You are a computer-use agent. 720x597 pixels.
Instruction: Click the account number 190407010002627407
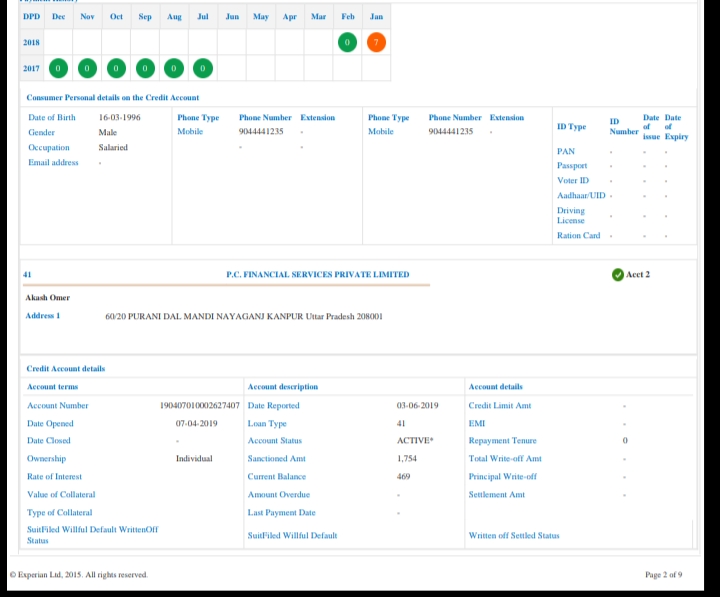click(x=200, y=406)
